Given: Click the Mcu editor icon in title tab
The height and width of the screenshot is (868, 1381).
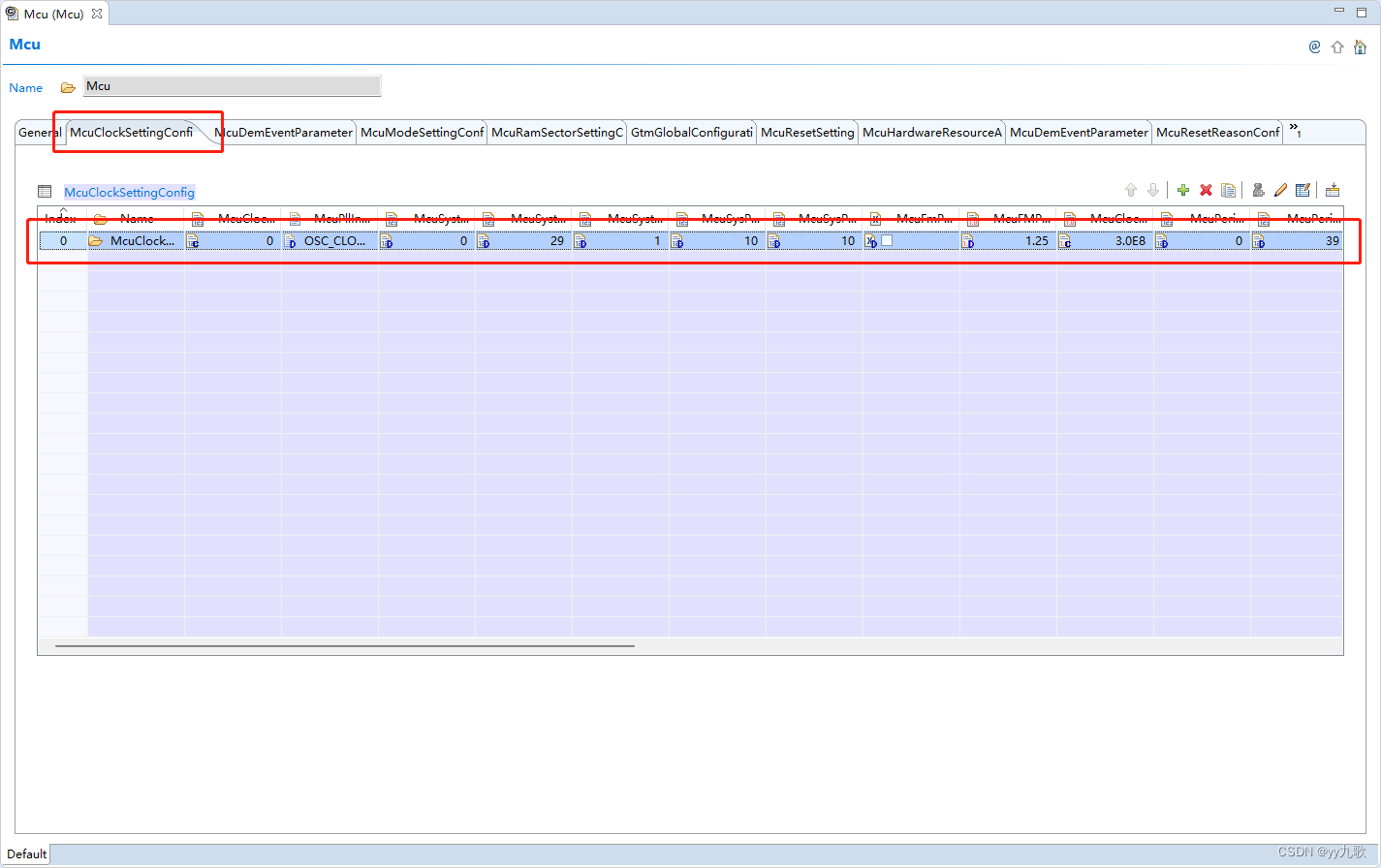Looking at the screenshot, I should 12,14.
